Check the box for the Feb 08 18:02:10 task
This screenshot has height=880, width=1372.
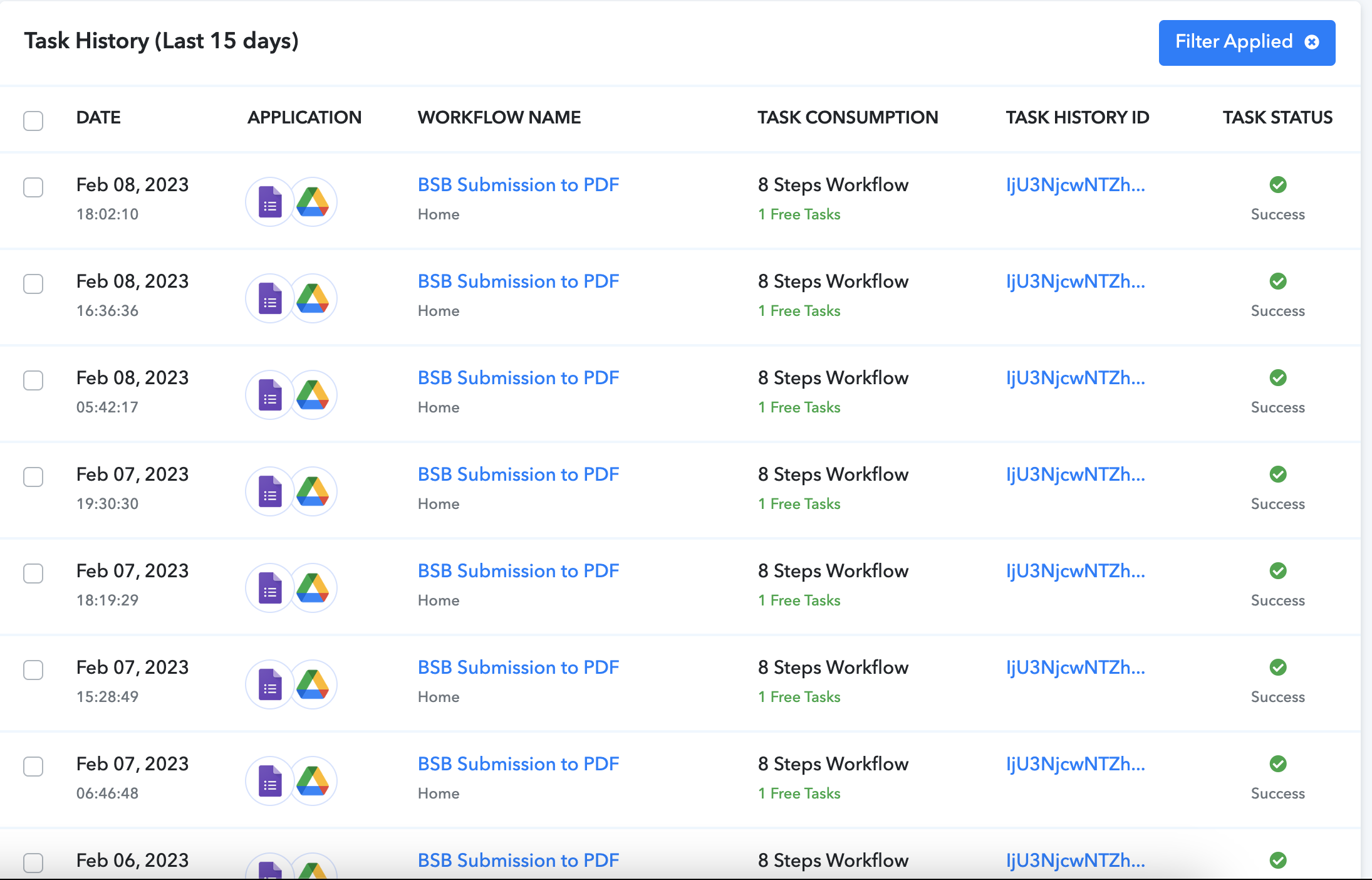(x=33, y=187)
